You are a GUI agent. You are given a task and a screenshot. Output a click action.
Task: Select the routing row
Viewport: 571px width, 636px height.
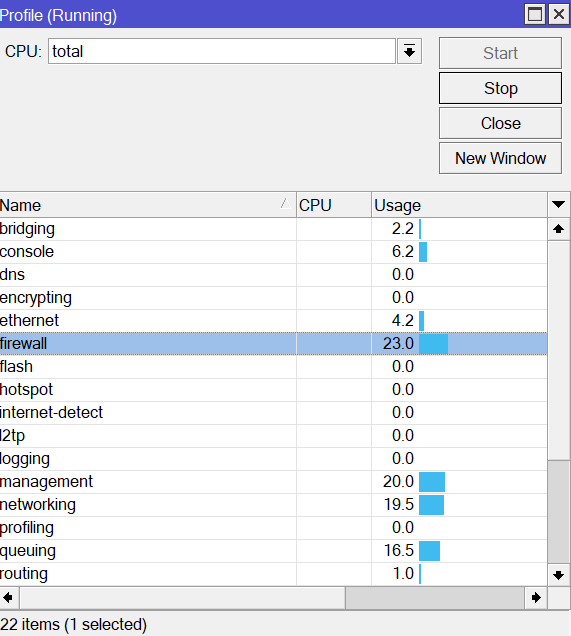[273, 574]
